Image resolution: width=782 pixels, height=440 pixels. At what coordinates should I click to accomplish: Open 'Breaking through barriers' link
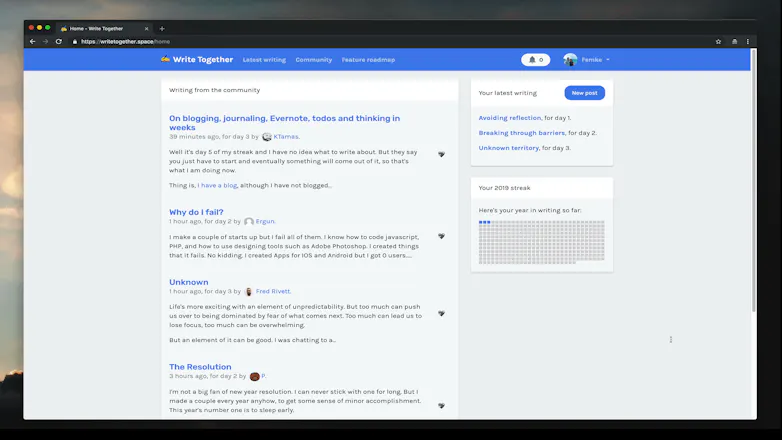[x=522, y=133]
